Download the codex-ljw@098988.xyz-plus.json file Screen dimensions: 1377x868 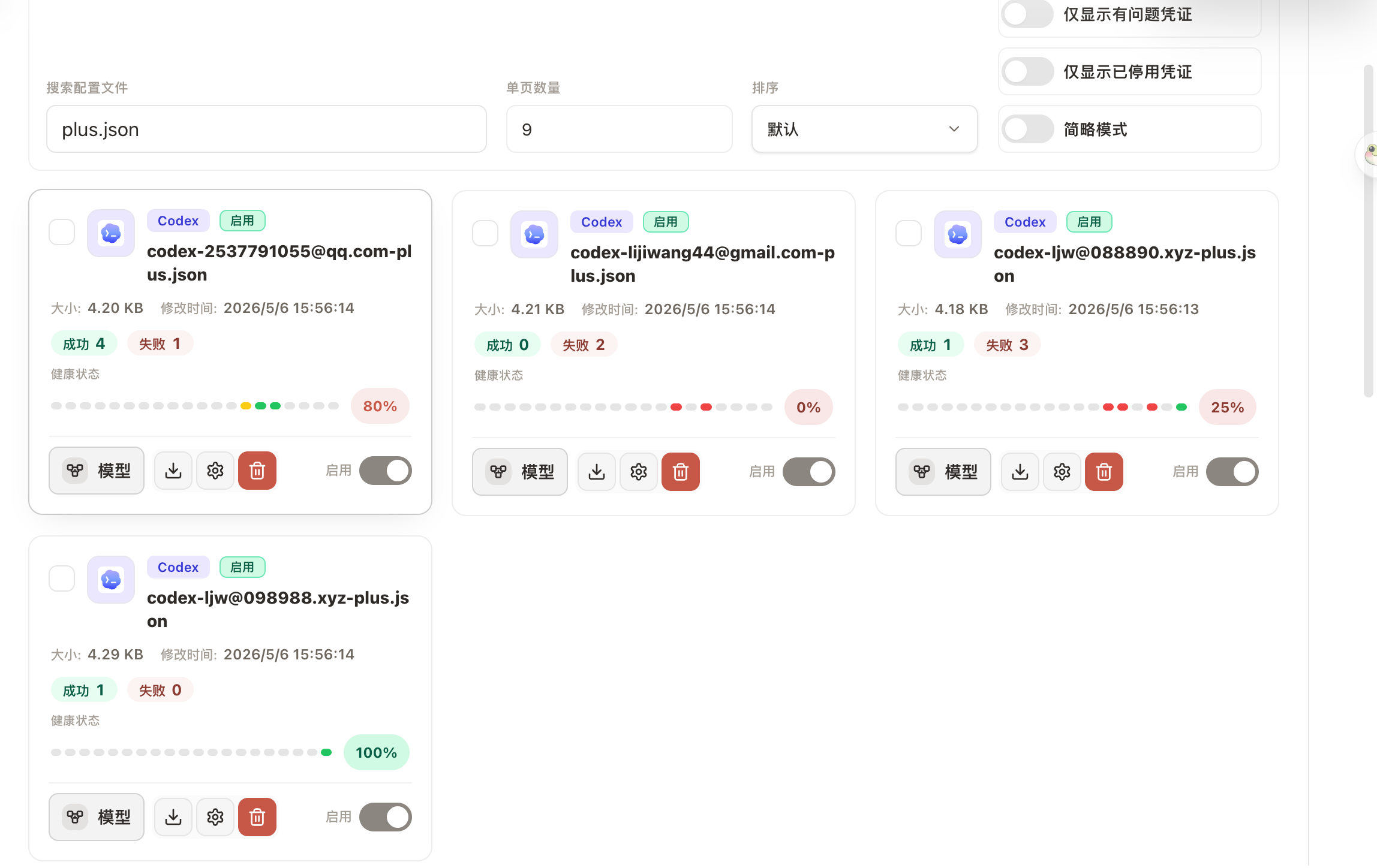(173, 817)
